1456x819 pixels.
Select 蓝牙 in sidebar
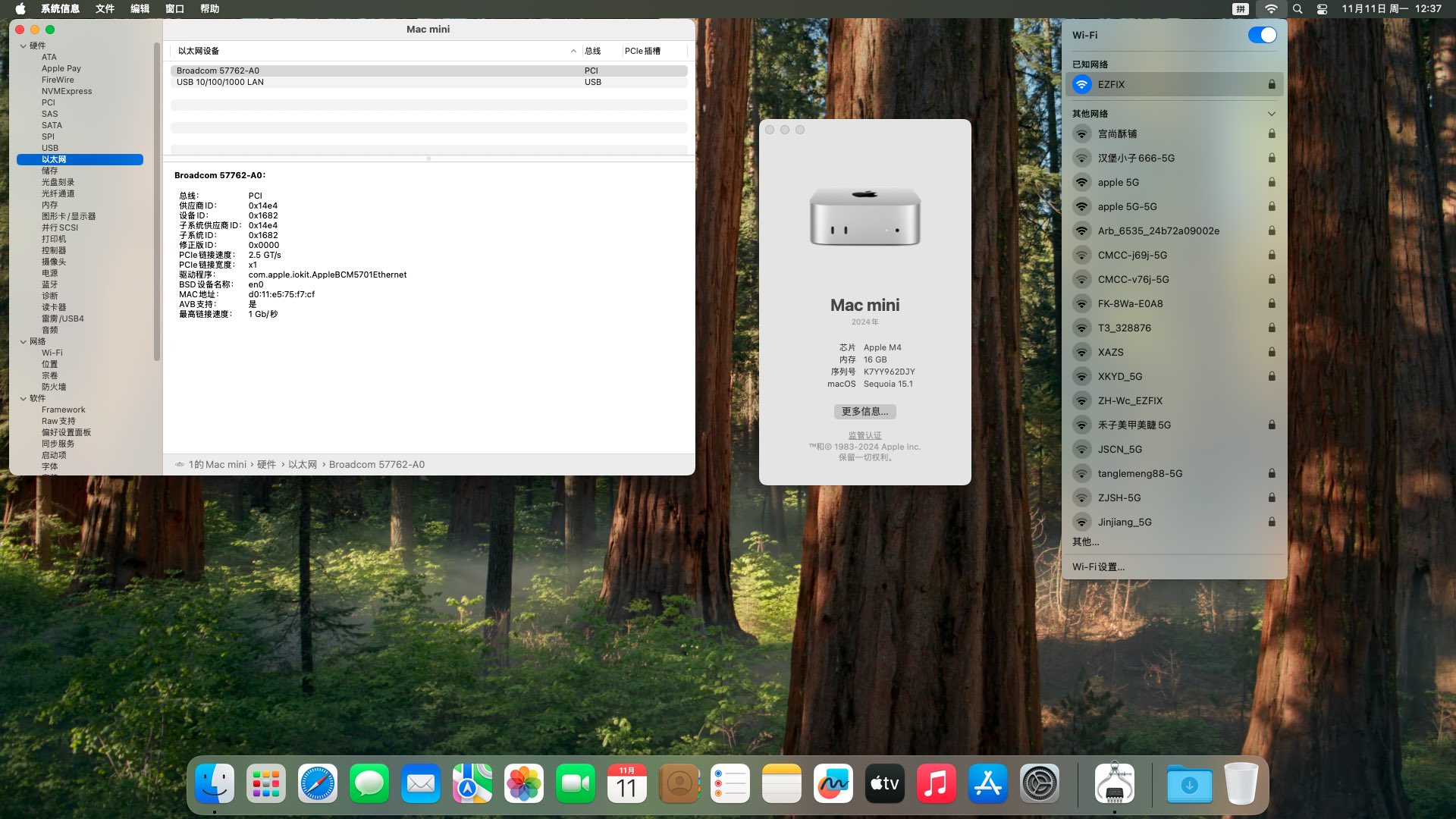tap(50, 284)
